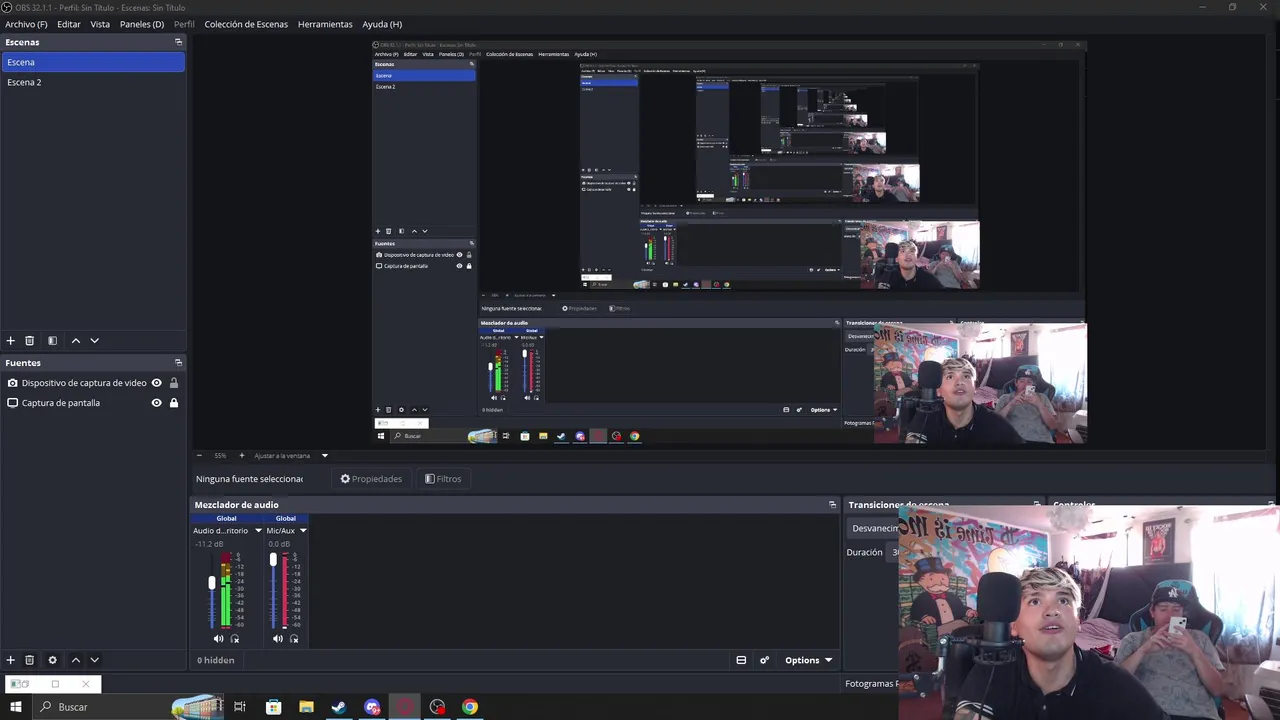Open the Perfil menu

coord(184,24)
